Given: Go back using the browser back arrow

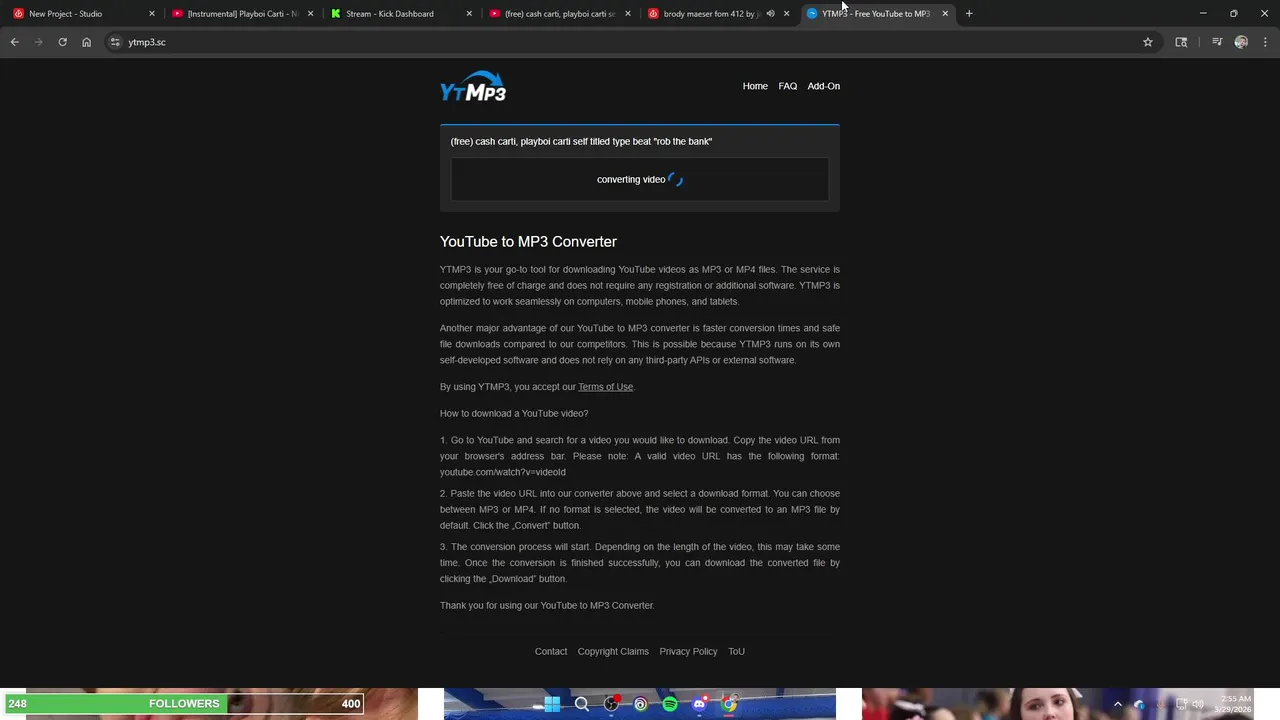Looking at the screenshot, I should pyautogui.click(x=14, y=42).
